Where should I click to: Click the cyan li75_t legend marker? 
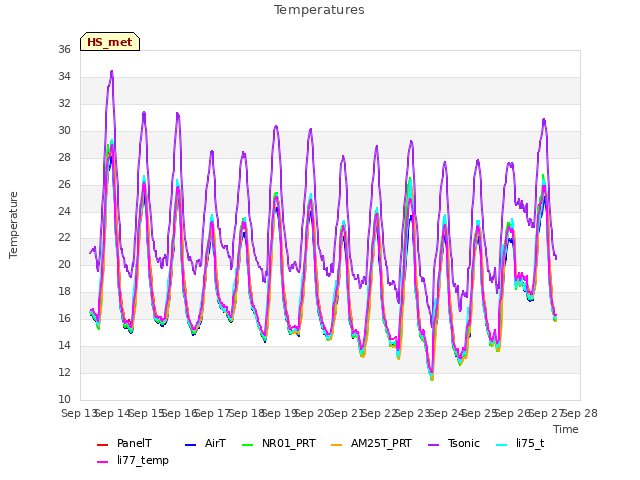502,444
